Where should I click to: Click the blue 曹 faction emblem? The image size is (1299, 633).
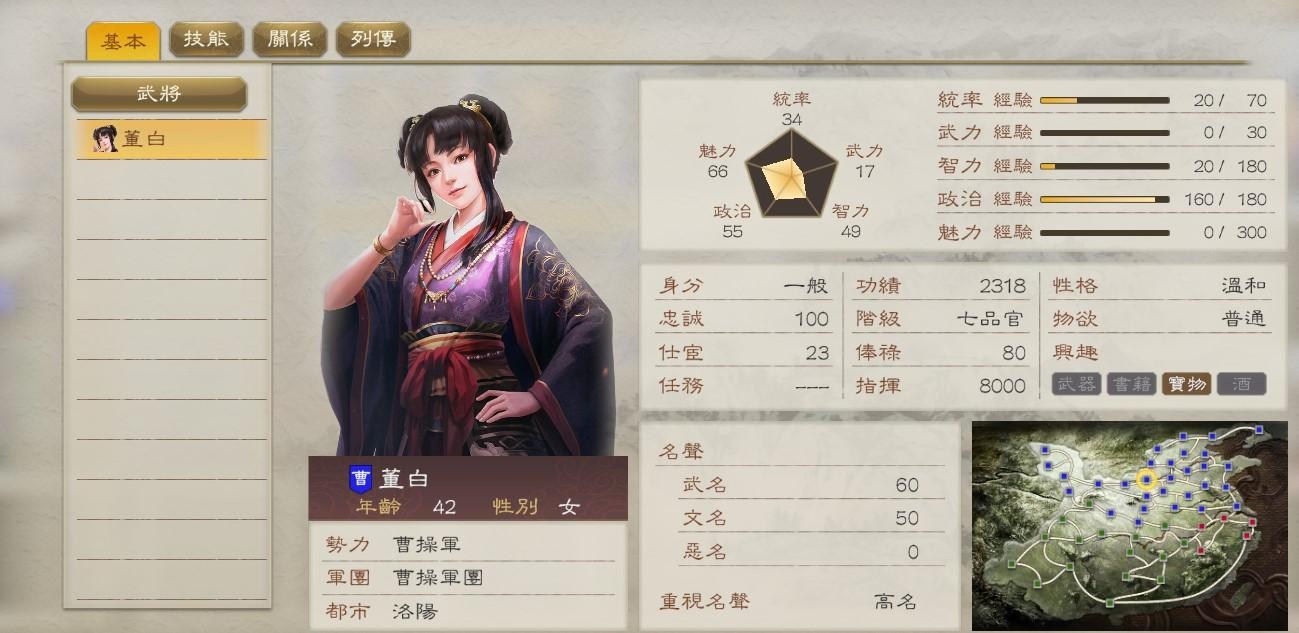(359, 480)
